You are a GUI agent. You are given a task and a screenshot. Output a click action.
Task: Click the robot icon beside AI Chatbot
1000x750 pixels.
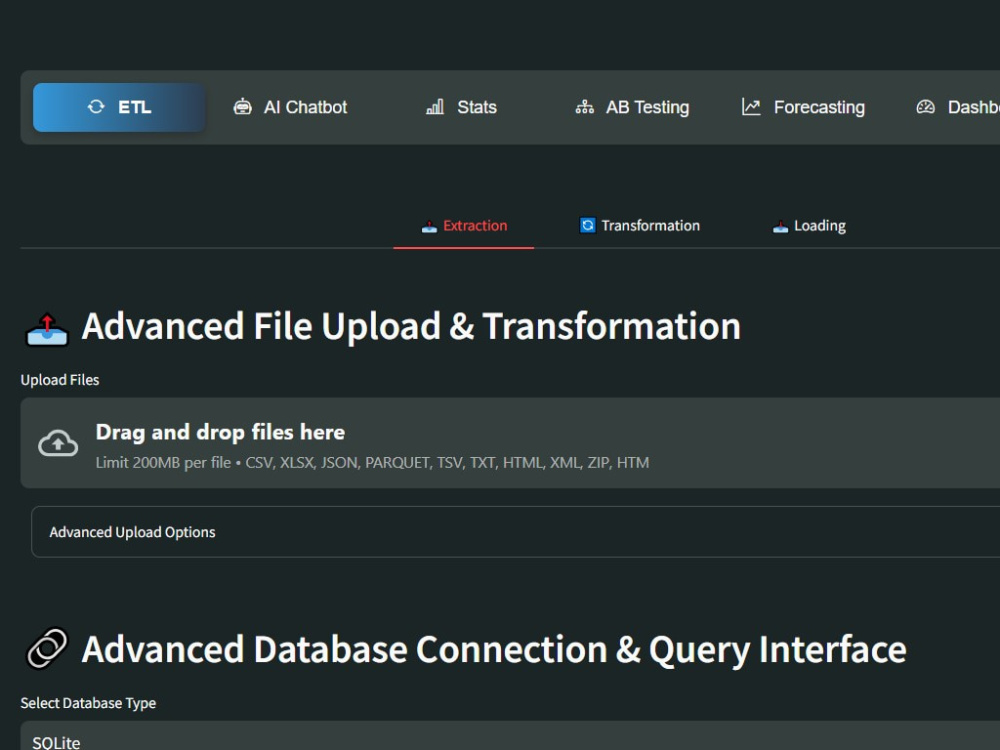[242, 107]
